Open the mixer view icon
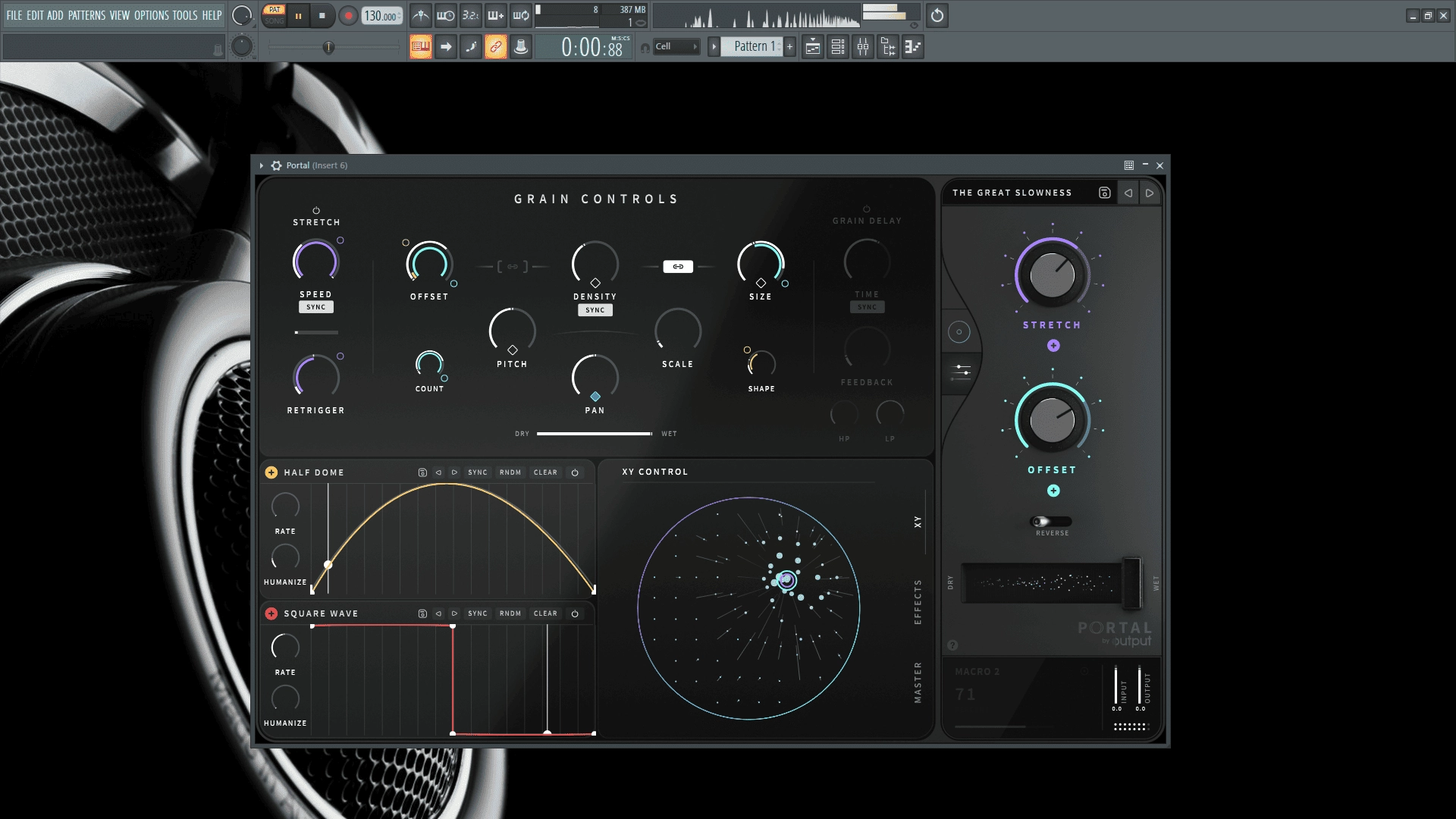 coord(863,47)
